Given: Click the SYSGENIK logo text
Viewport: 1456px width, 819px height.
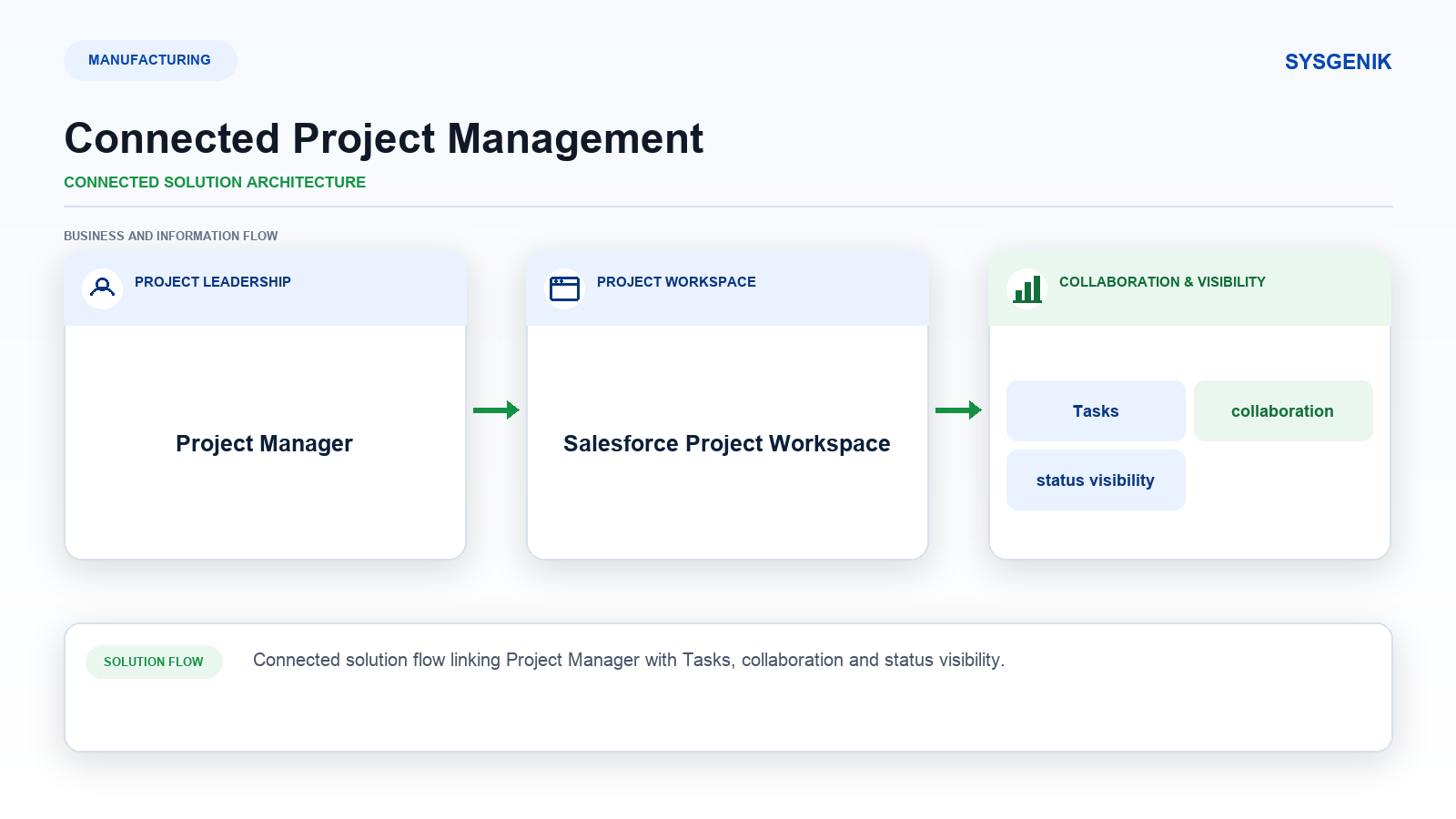Looking at the screenshot, I should pos(1338,62).
